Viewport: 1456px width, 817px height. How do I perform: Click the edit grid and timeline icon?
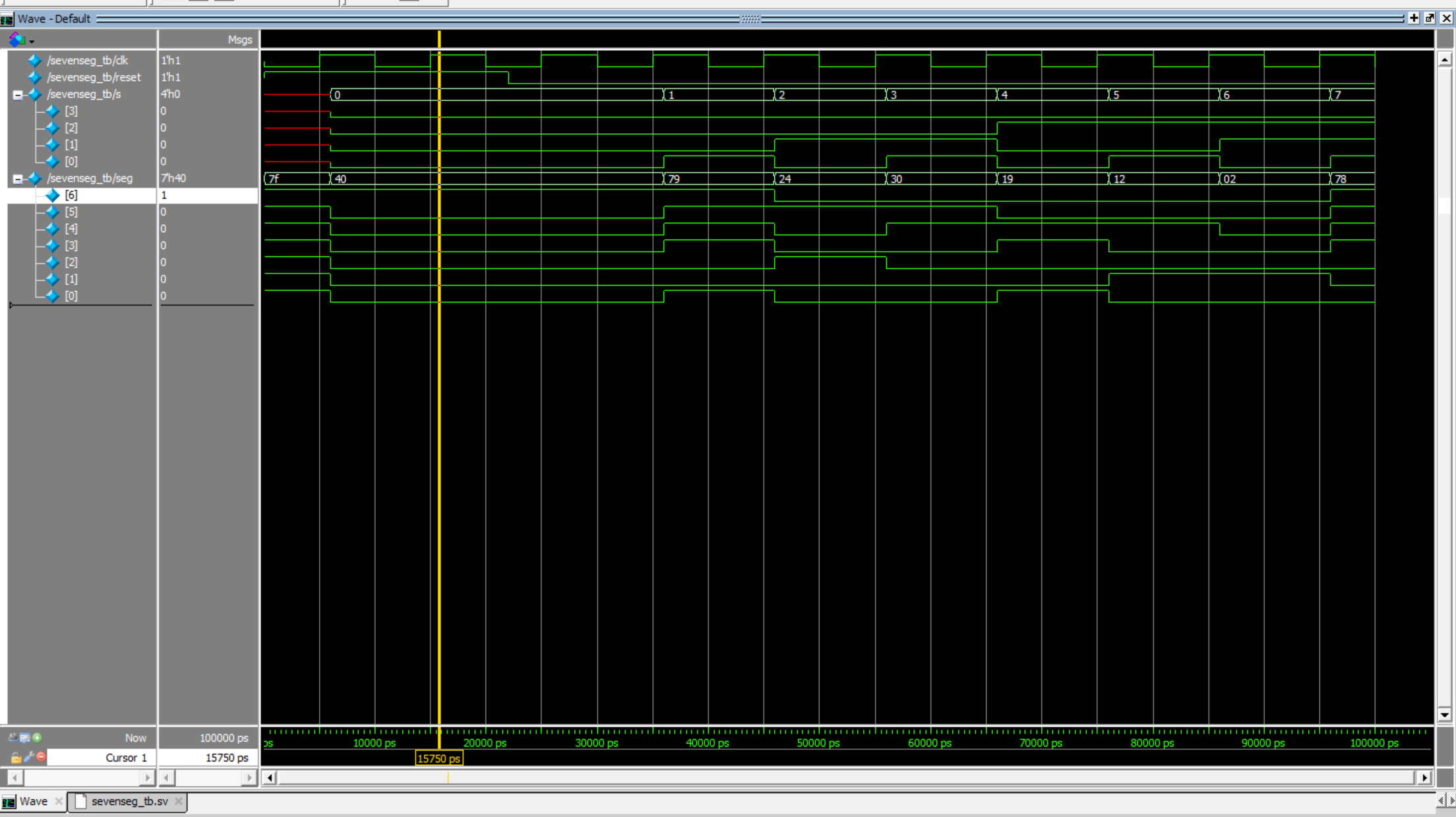(25, 738)
